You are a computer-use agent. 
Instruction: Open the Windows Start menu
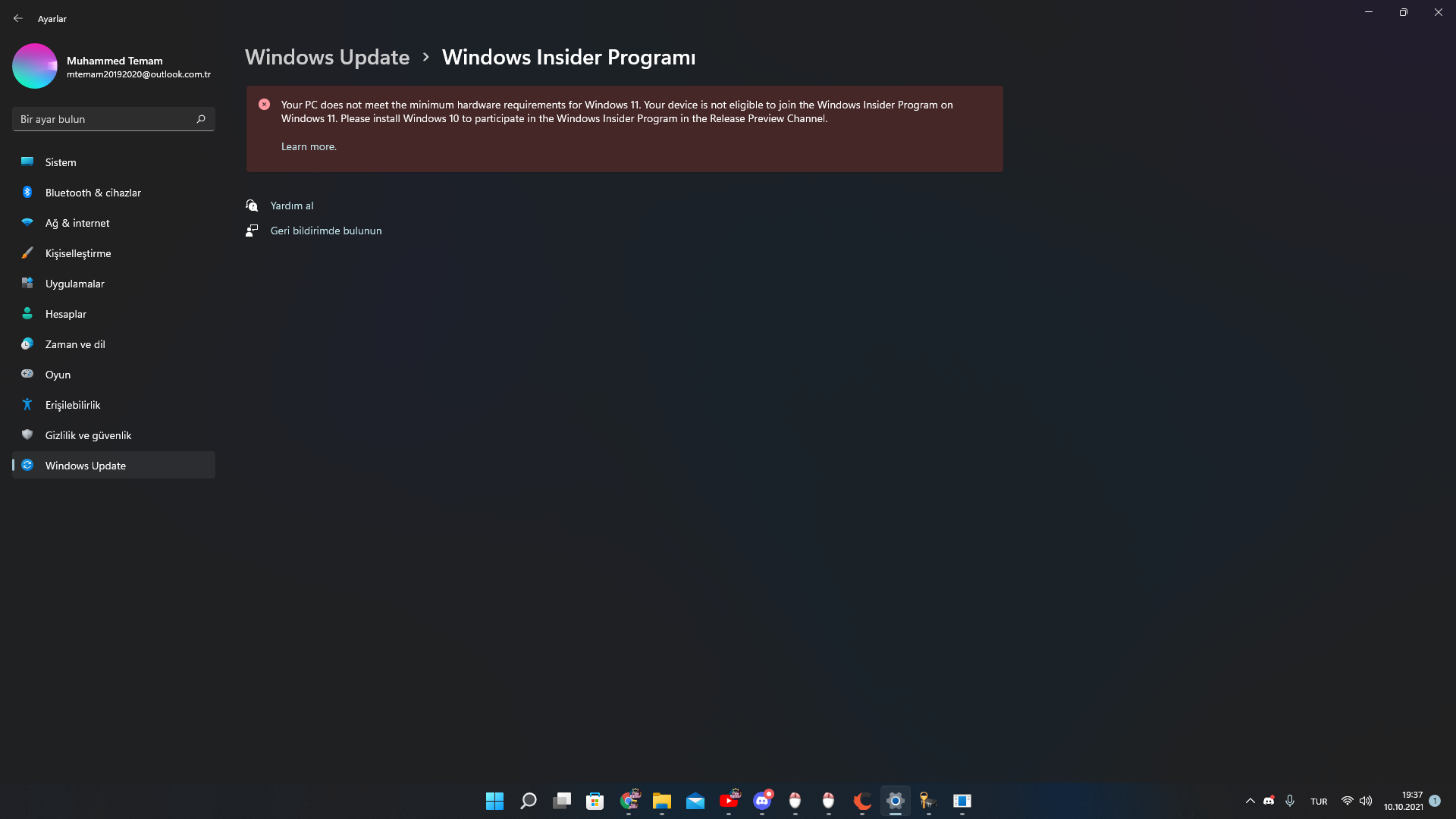(x=494, y=801)
